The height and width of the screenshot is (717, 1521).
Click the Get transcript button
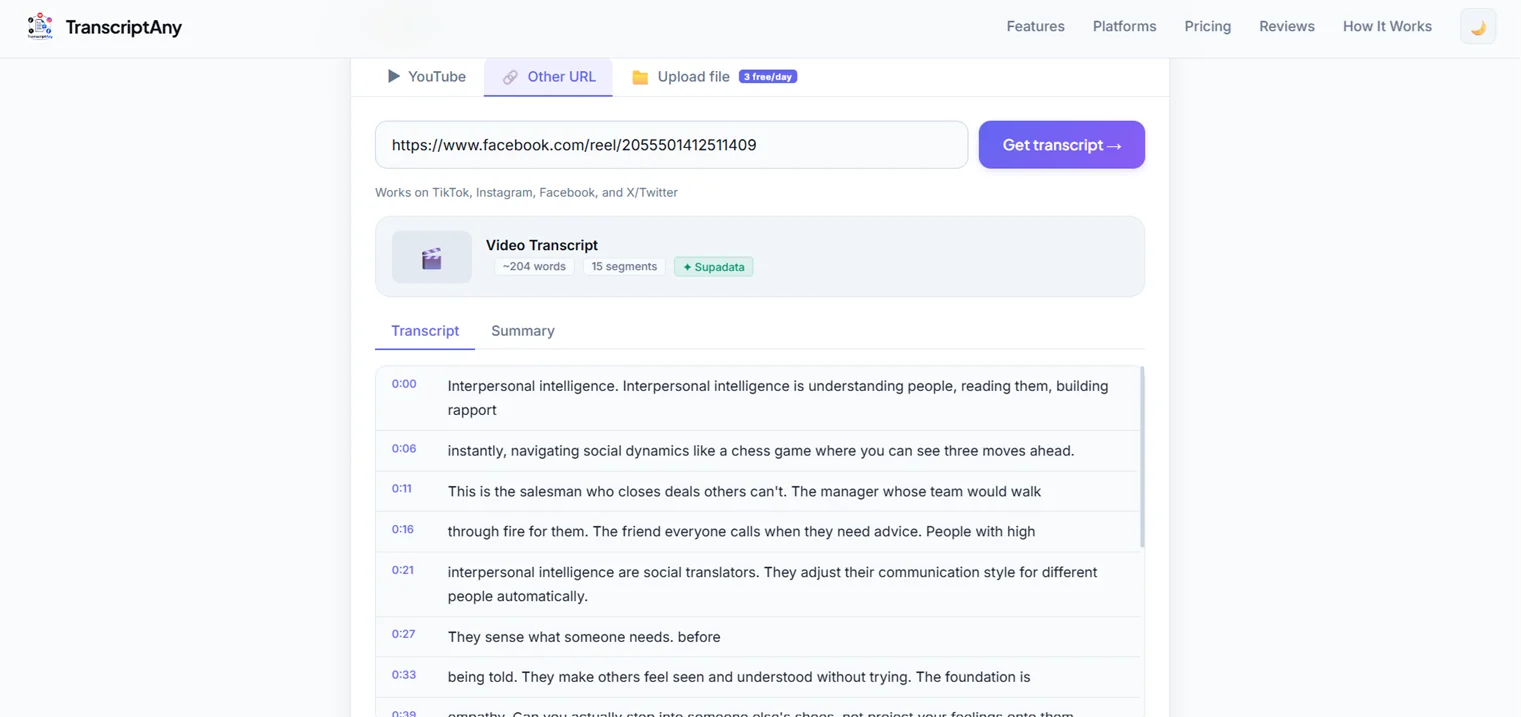(1062, 145)
